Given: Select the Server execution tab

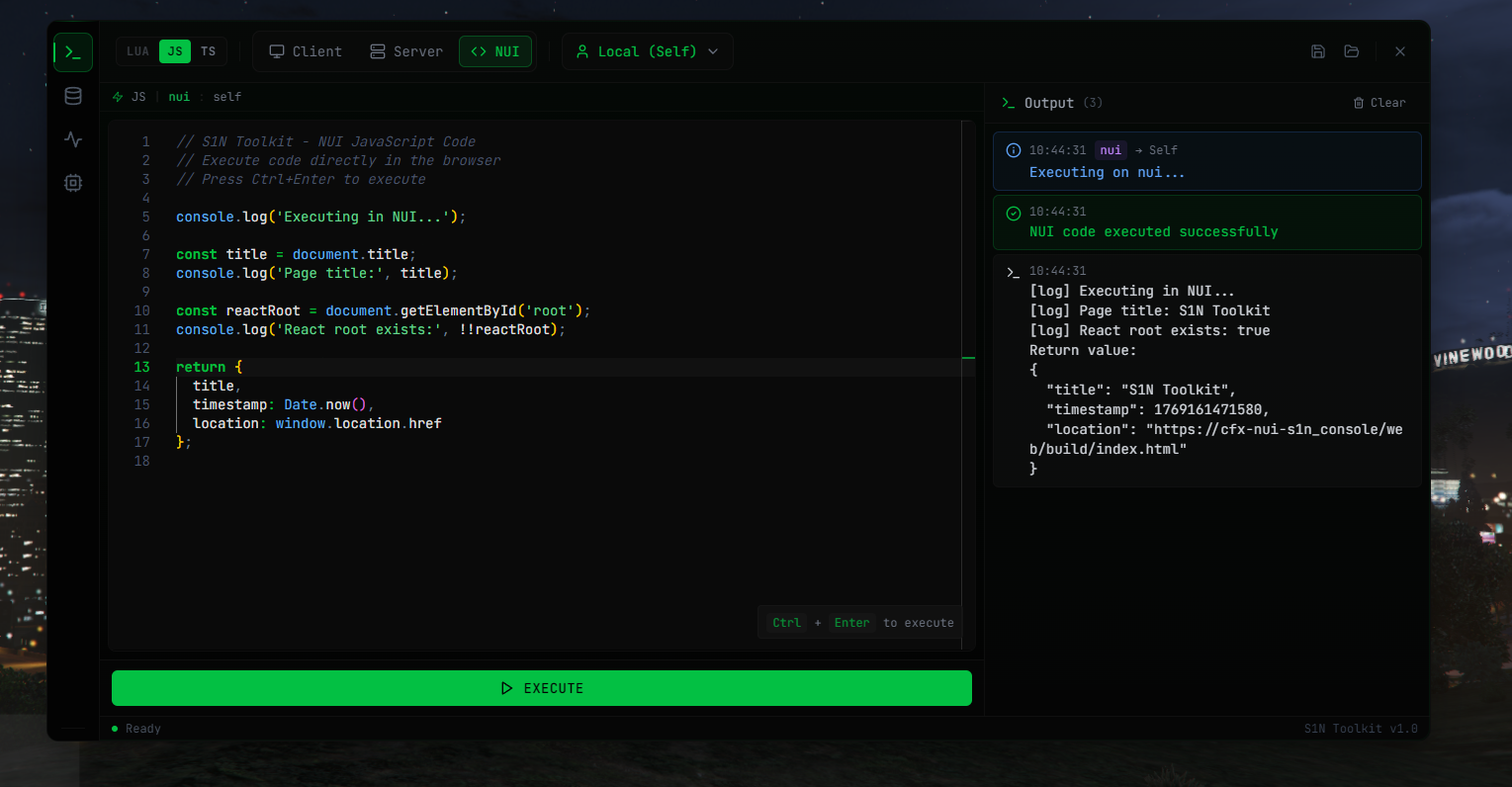Looking at the screenshot, I should (406, 51).
